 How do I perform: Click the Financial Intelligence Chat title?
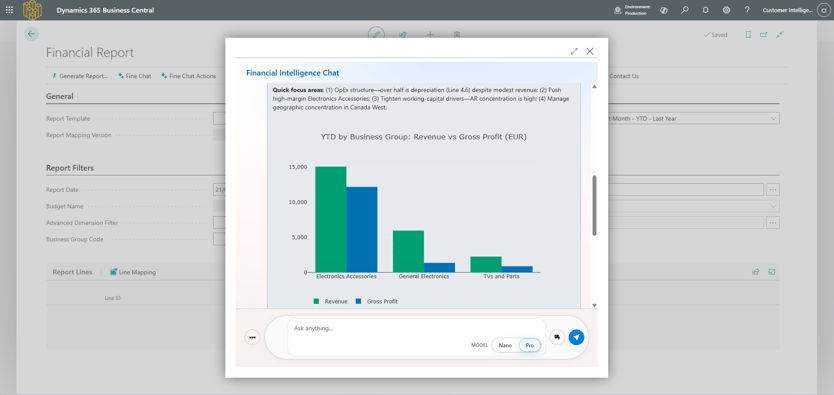pyautogui.click(x=293, y=73)
